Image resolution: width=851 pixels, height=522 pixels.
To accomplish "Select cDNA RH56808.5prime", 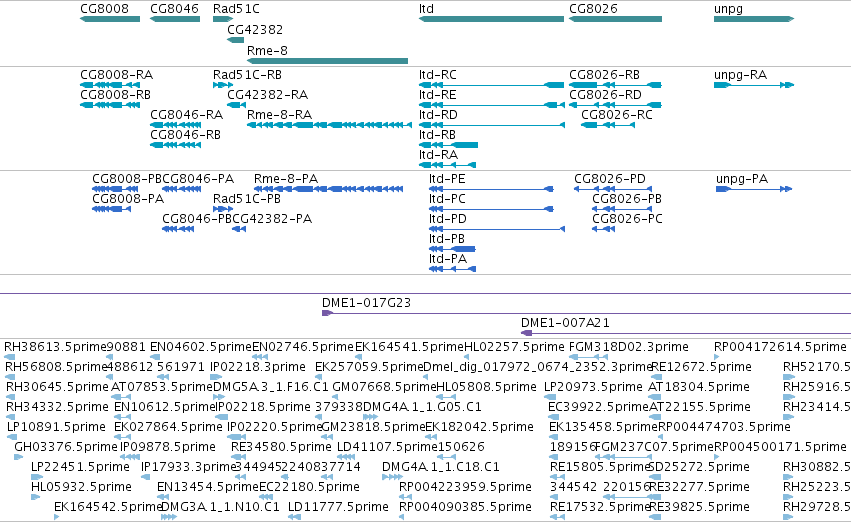I will click(11, 377).
